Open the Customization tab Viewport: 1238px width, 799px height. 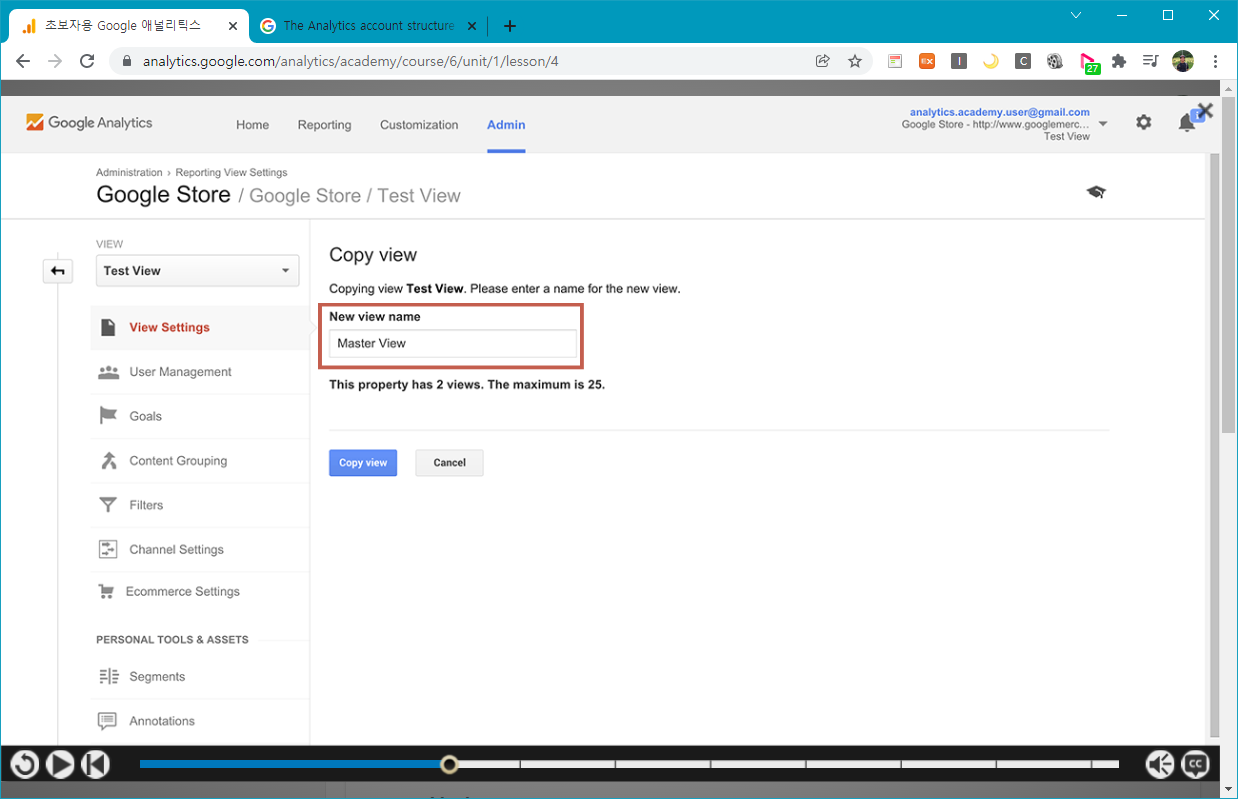(419, 125)
